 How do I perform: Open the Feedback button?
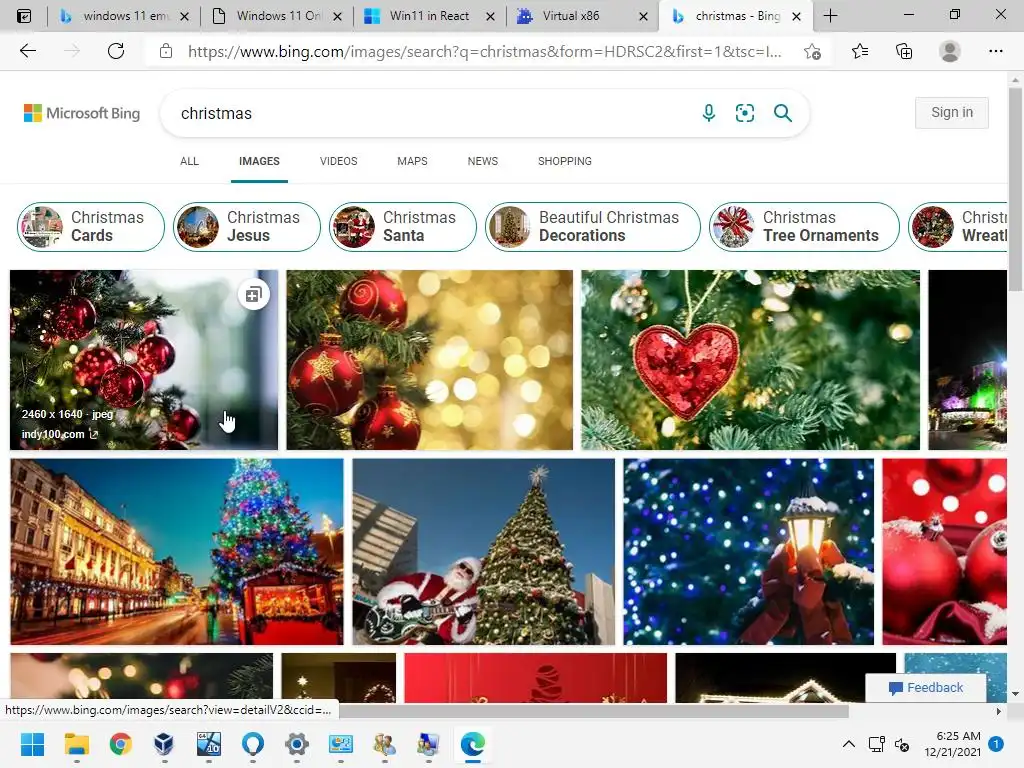pos(926,688)
